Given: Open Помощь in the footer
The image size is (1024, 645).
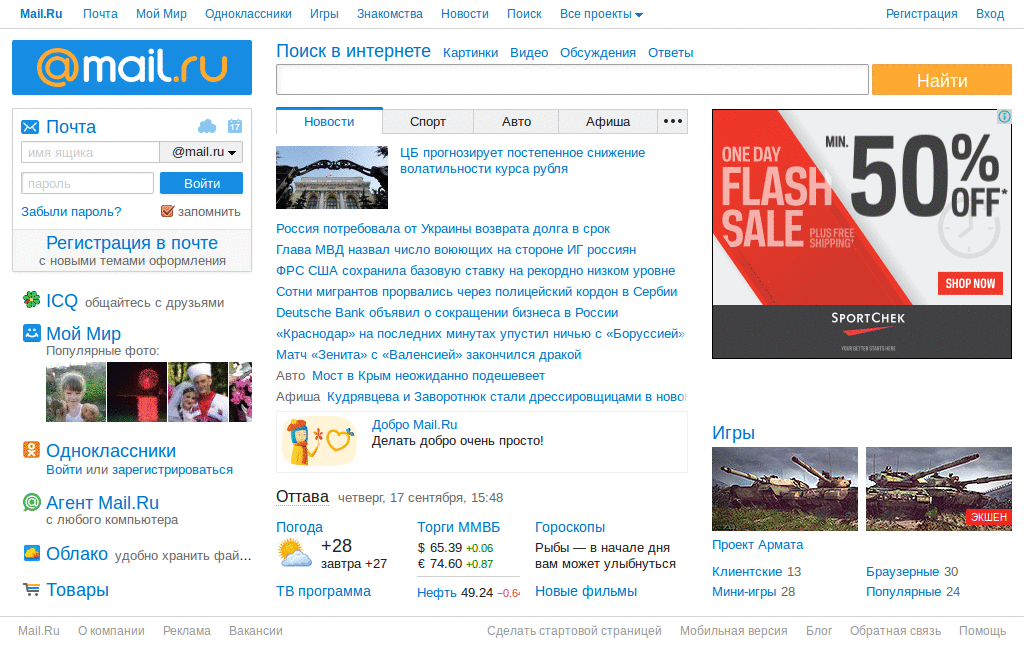Looking at the screenshot, I should pyautogui.click(x=982, y=631).
